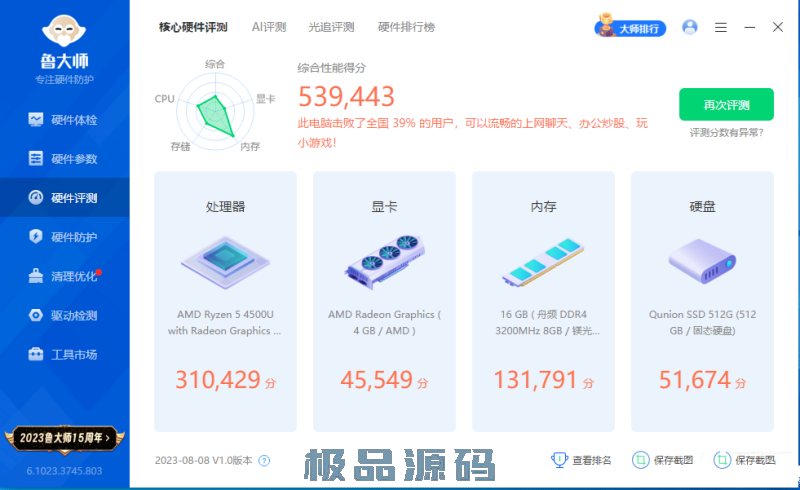Open the 工具市场 toolbox icon
Viewport: 800px width, 490px height.
tap(36, 354)
